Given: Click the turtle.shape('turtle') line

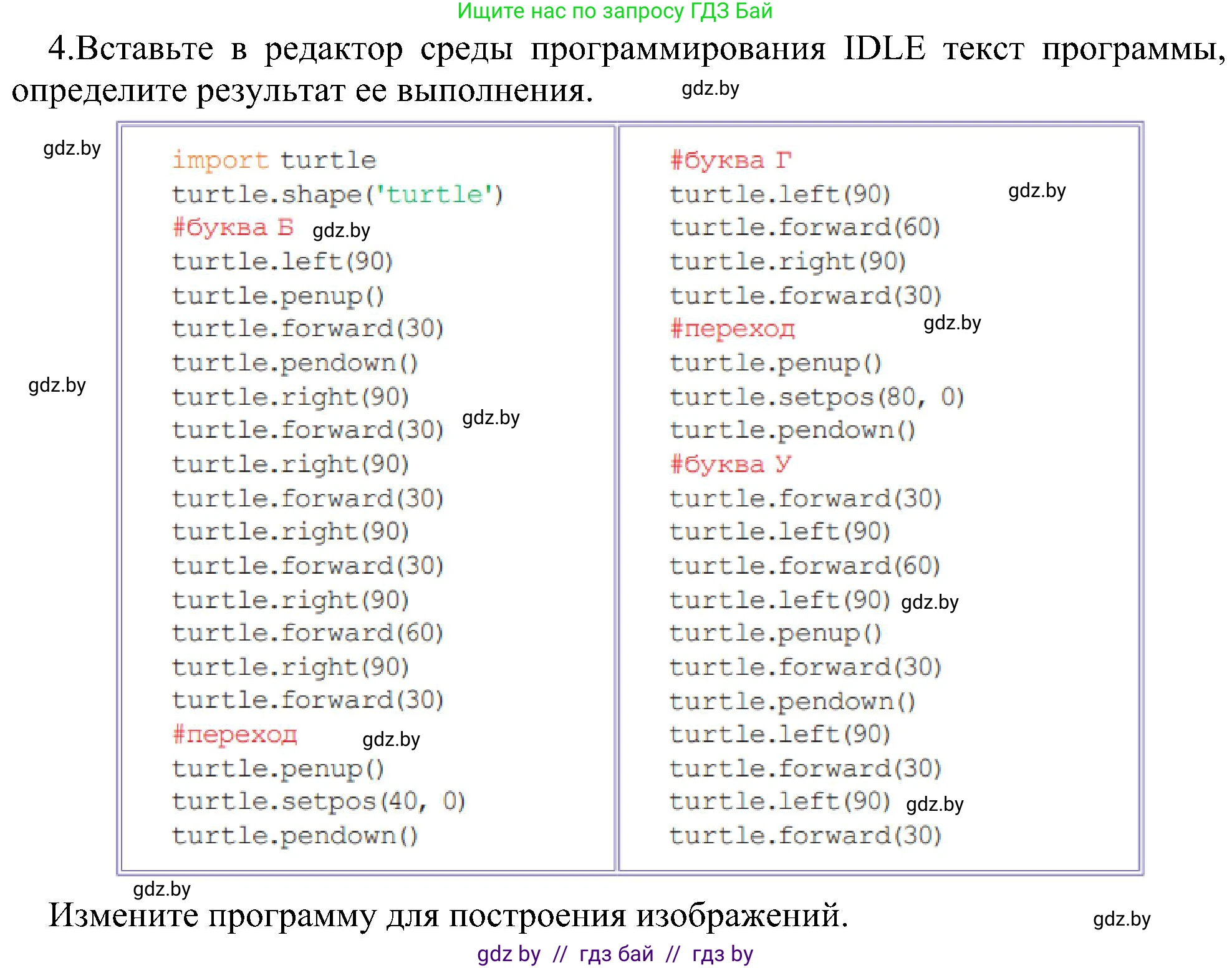Looking at the screenshot, I should (337, 195).
